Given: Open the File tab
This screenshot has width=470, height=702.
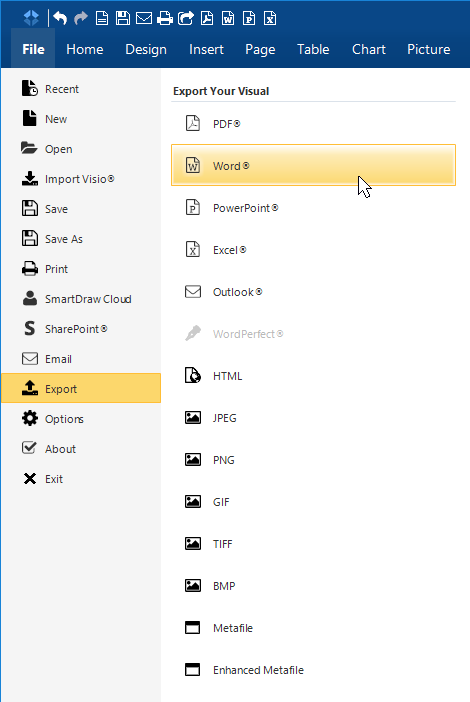Looking at the screenshot, I should (33, 49).
